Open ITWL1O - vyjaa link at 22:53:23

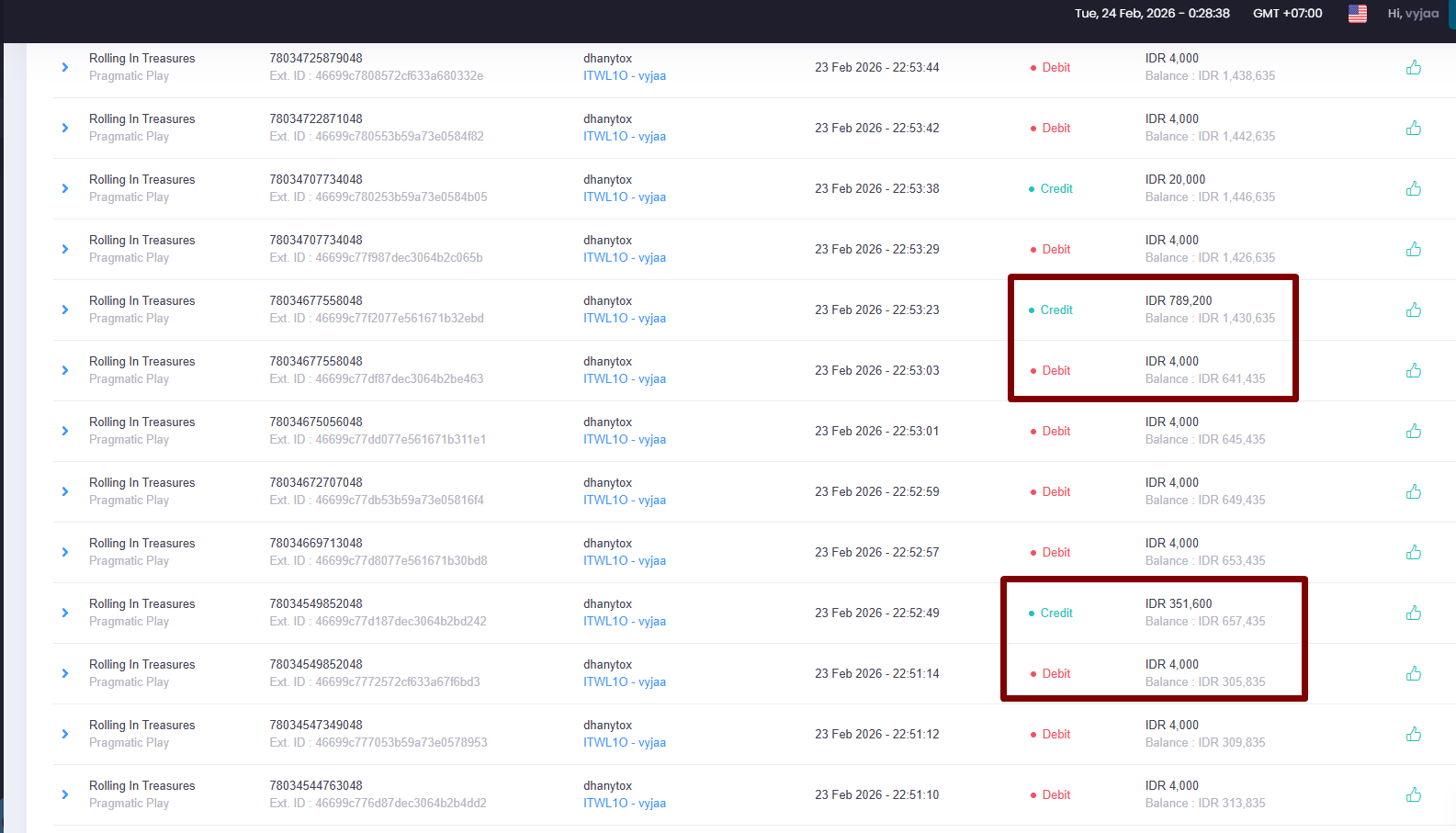pos(625,319)
